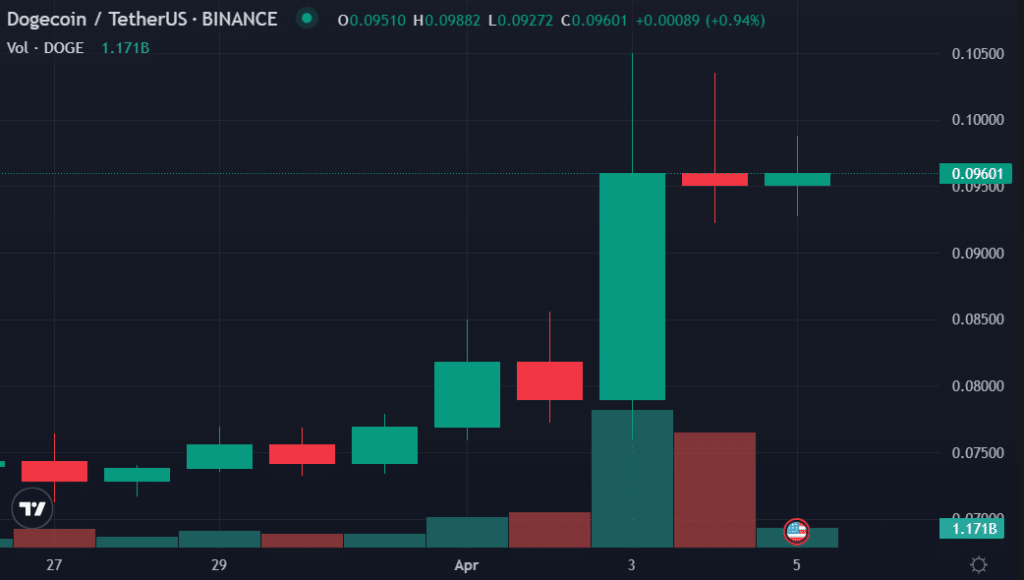Click the high price value H0.09882
1024x580 pixels.
[447, 20]
